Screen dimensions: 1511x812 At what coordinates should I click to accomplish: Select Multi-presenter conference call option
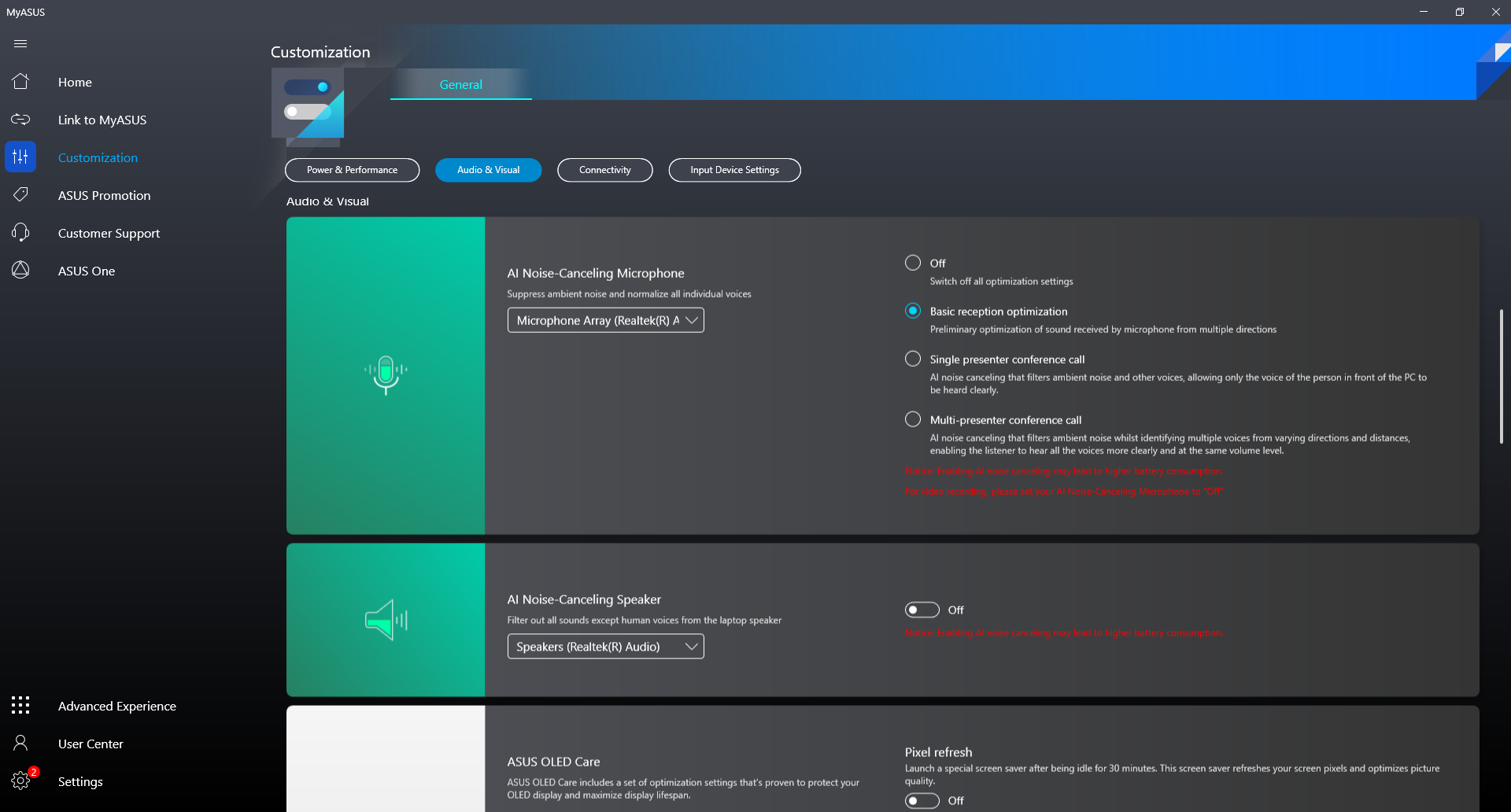pos(913,419)
